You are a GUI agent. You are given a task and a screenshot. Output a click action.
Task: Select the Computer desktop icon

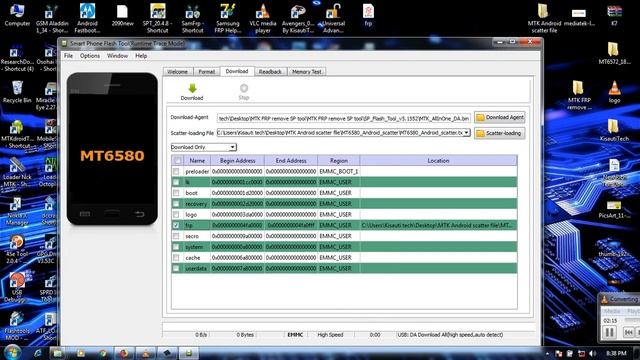pos(17,16)
